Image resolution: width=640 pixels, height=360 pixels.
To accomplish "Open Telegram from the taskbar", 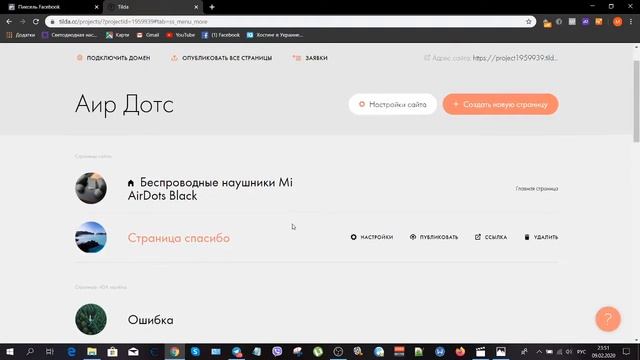I will click(x=236, y=351).
